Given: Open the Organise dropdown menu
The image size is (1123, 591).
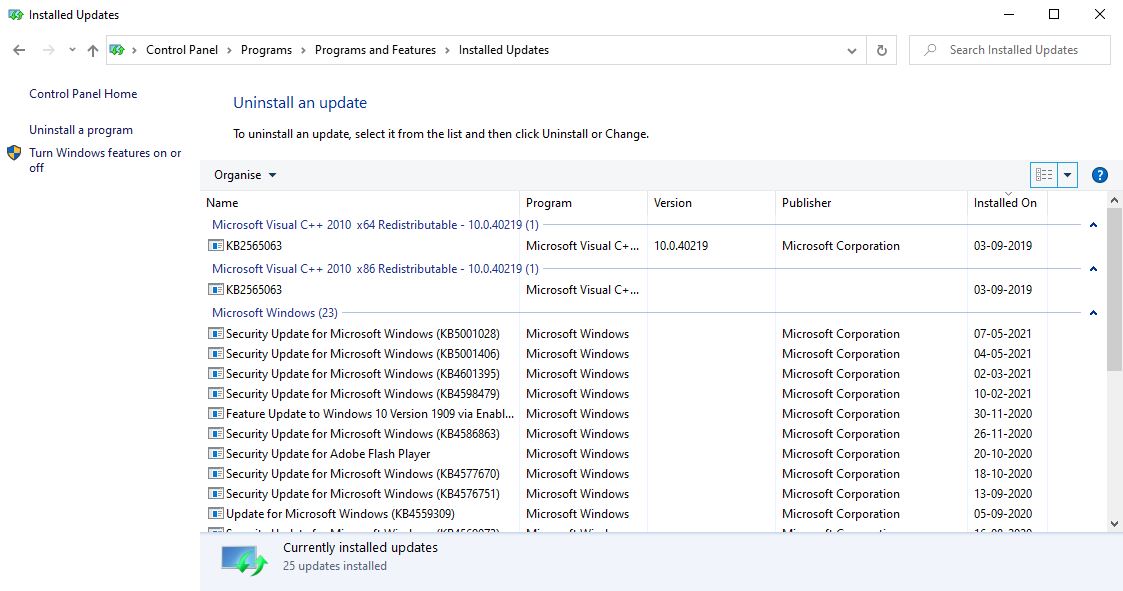Looking at the screenshot, I should (x=245, y=175).
